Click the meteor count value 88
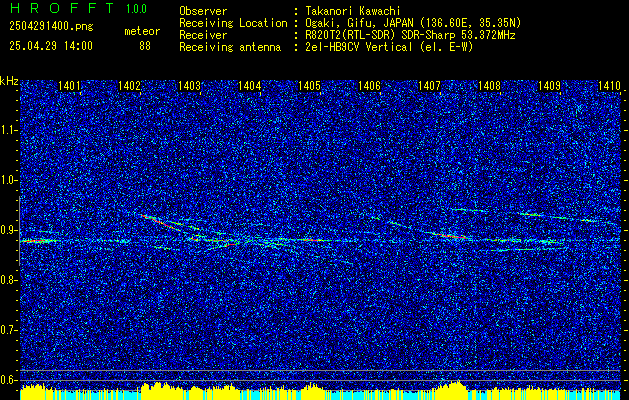The height and width of the screenshot is (400, 629). pos(145,46)
